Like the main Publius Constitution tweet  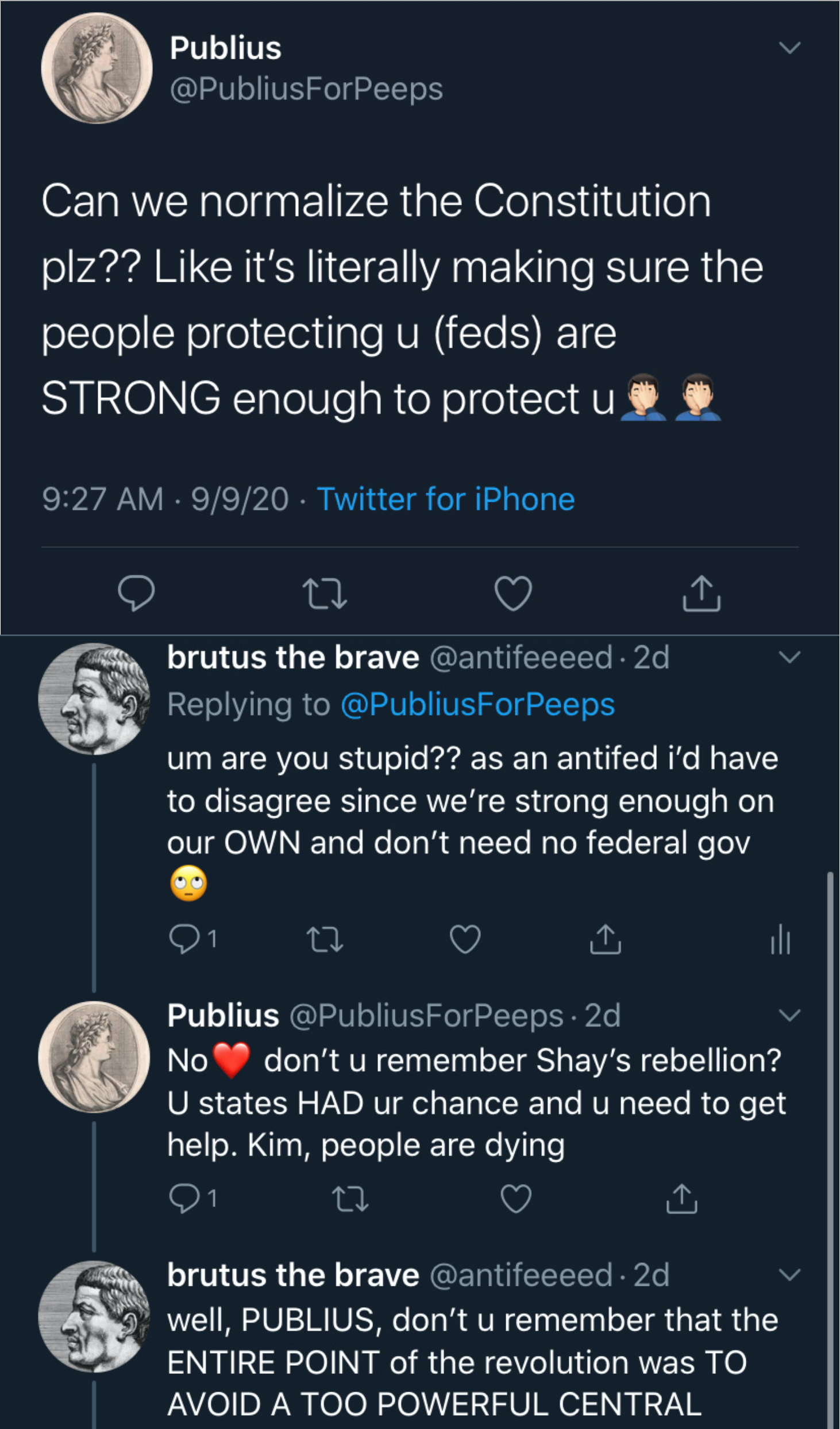(513, 593)
